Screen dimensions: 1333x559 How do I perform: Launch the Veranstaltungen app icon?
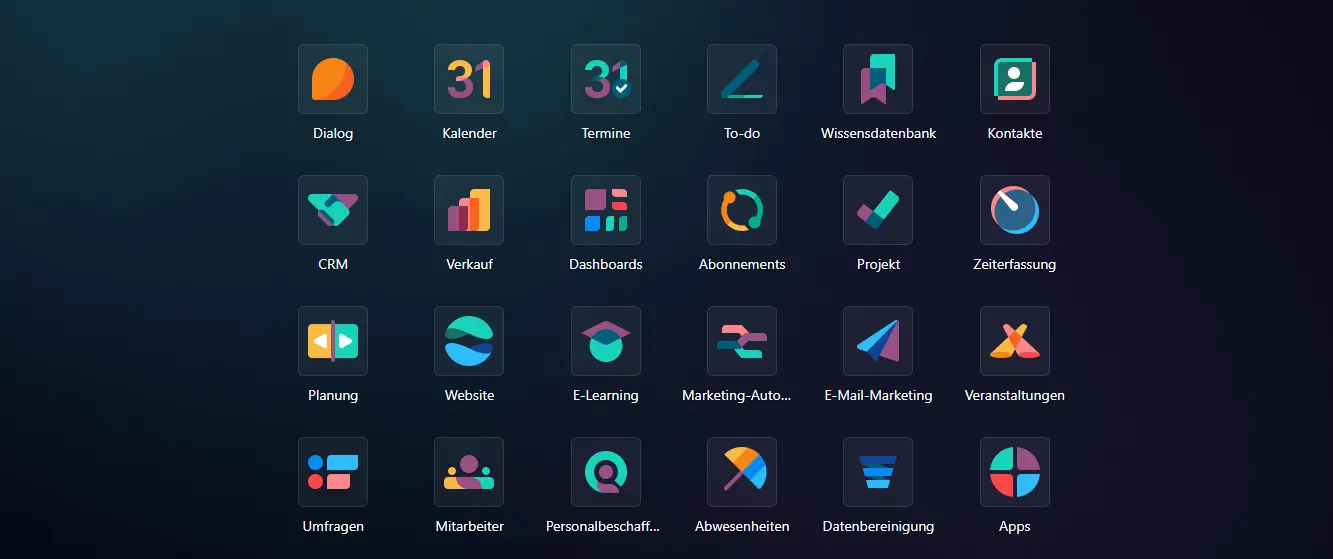coord(1015,341)
